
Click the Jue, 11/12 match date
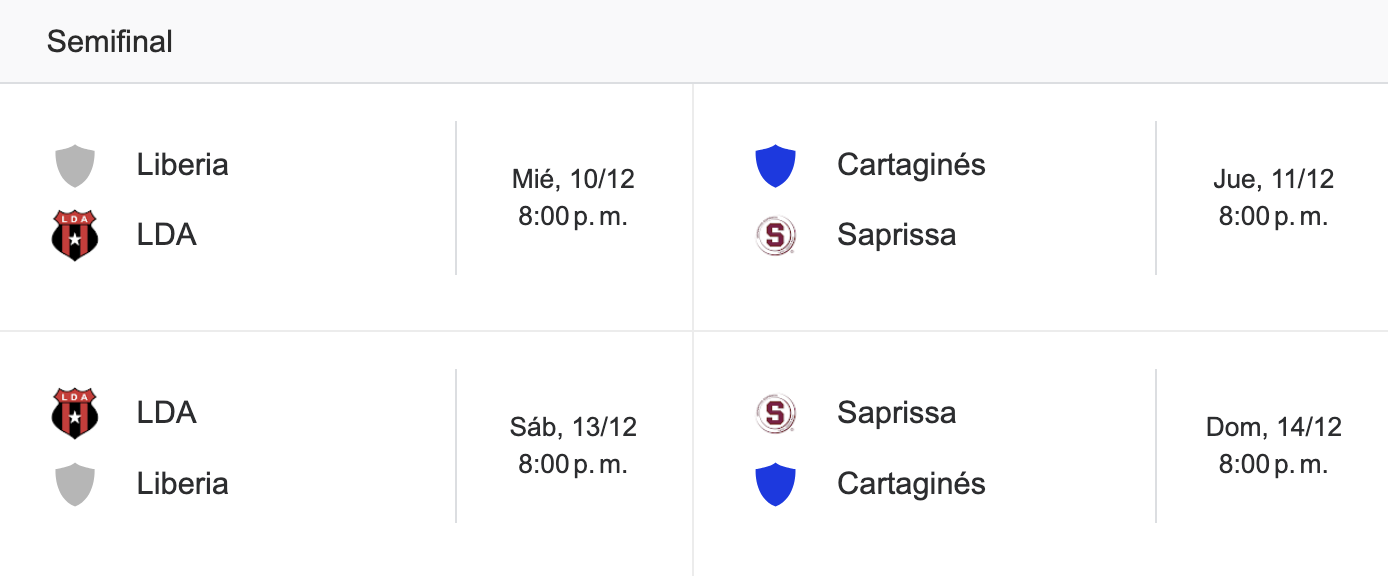(x=1273, y=179)
